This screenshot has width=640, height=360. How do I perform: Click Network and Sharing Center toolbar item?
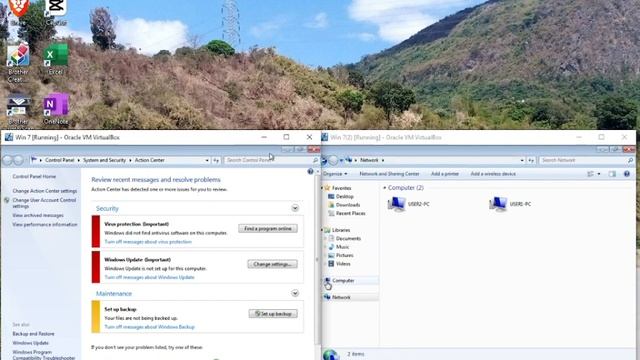click(x=389, y=174)
